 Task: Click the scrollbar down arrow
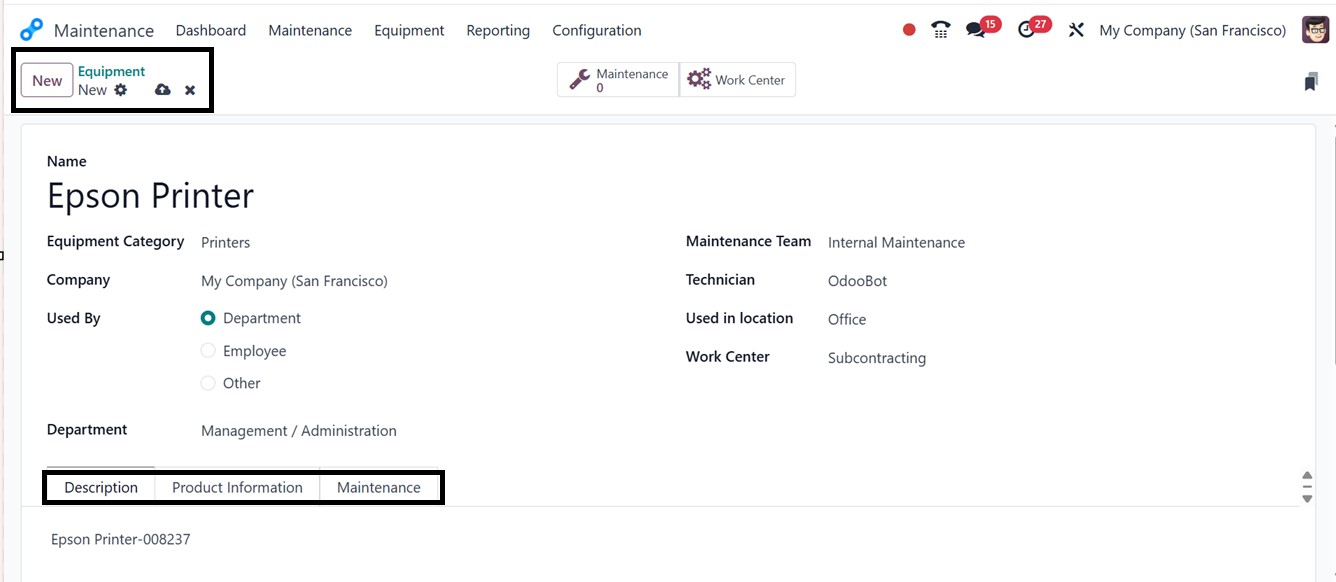point(1307,498)
